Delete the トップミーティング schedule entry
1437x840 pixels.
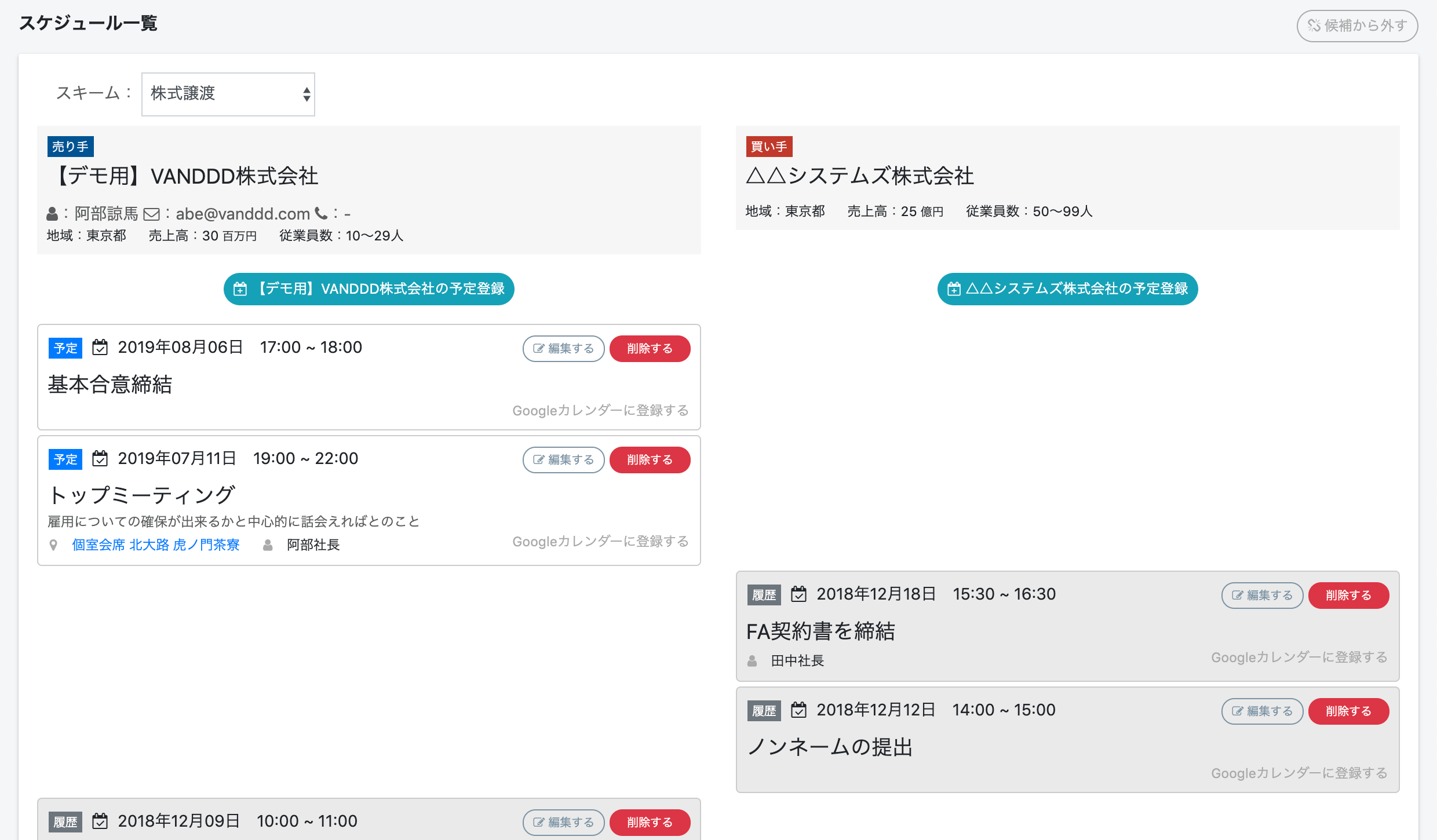click(x=650, y=460)
